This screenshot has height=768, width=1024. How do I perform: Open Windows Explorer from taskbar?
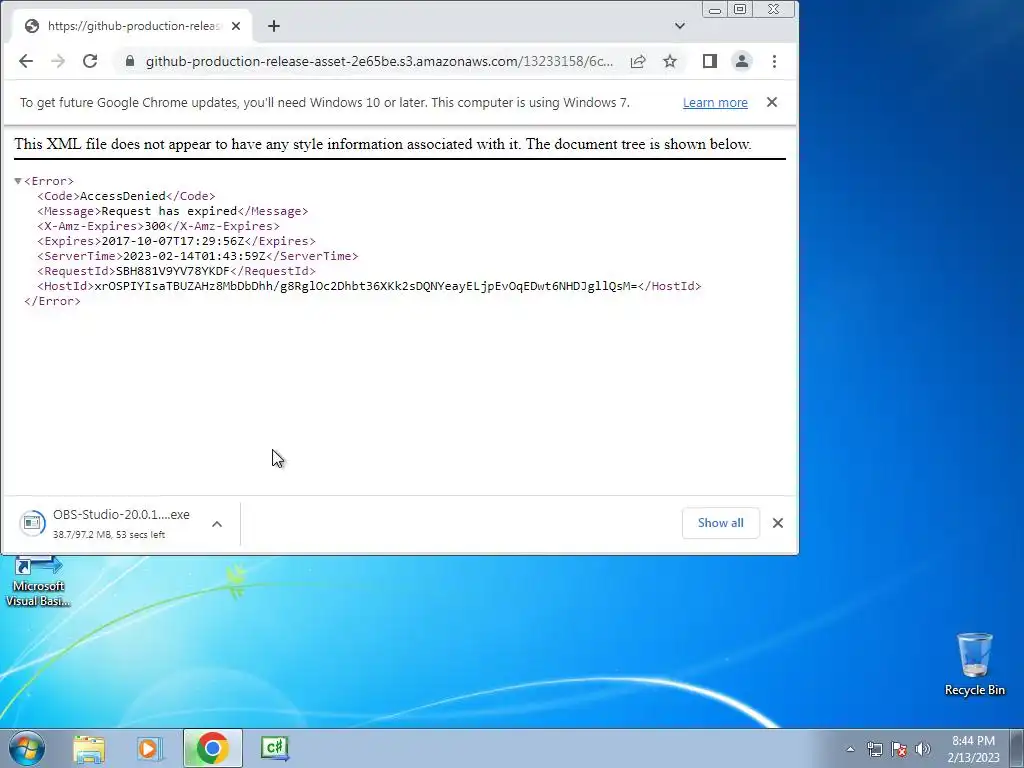tap(89, 748)
